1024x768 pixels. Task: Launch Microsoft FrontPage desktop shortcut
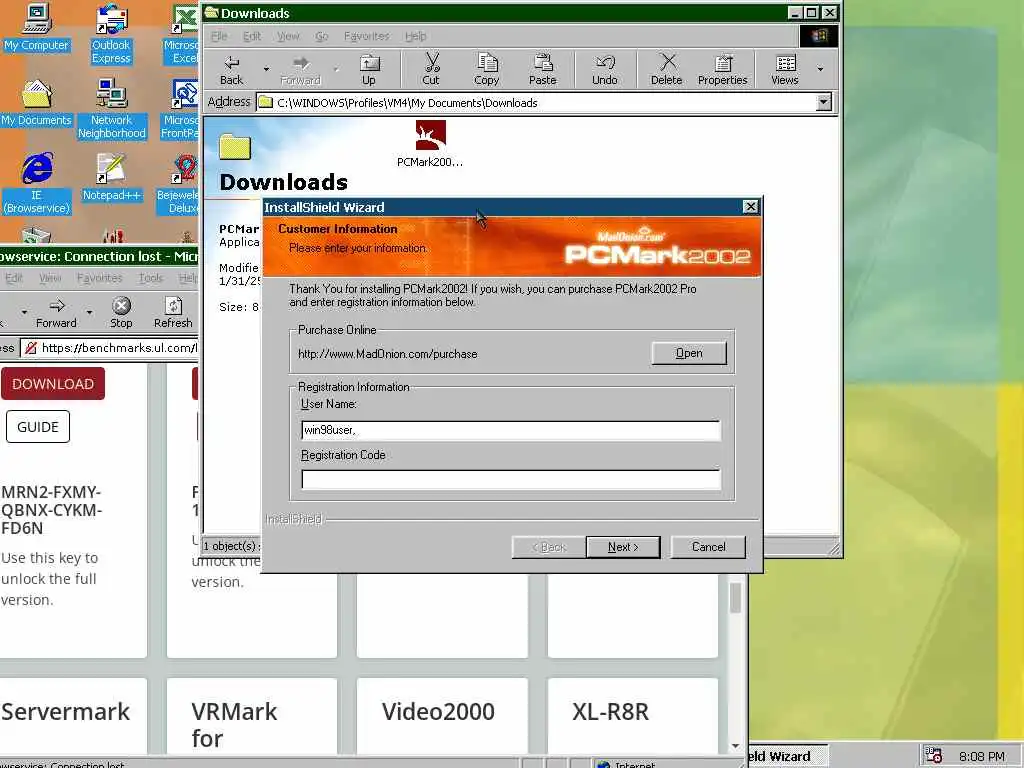pyautogui.click(x=180, y=108)
